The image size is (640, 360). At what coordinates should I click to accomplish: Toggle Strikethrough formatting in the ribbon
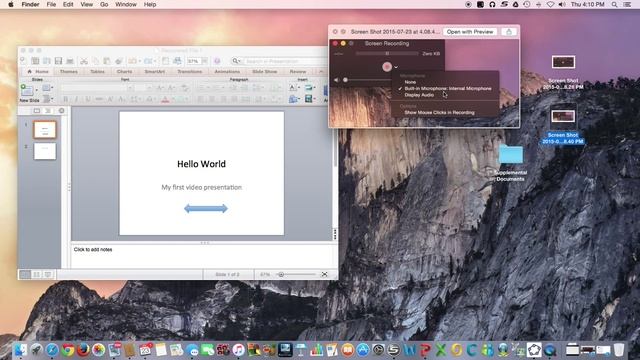(x=99, y=99)
